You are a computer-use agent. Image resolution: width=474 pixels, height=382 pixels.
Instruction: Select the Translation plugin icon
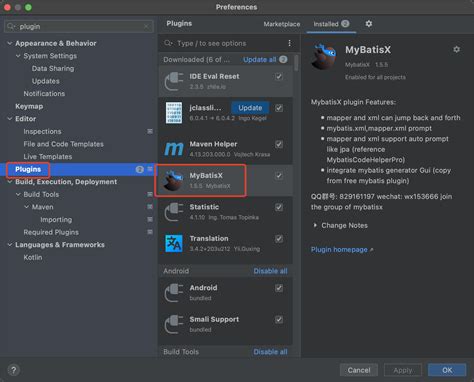tap(174, 243)
